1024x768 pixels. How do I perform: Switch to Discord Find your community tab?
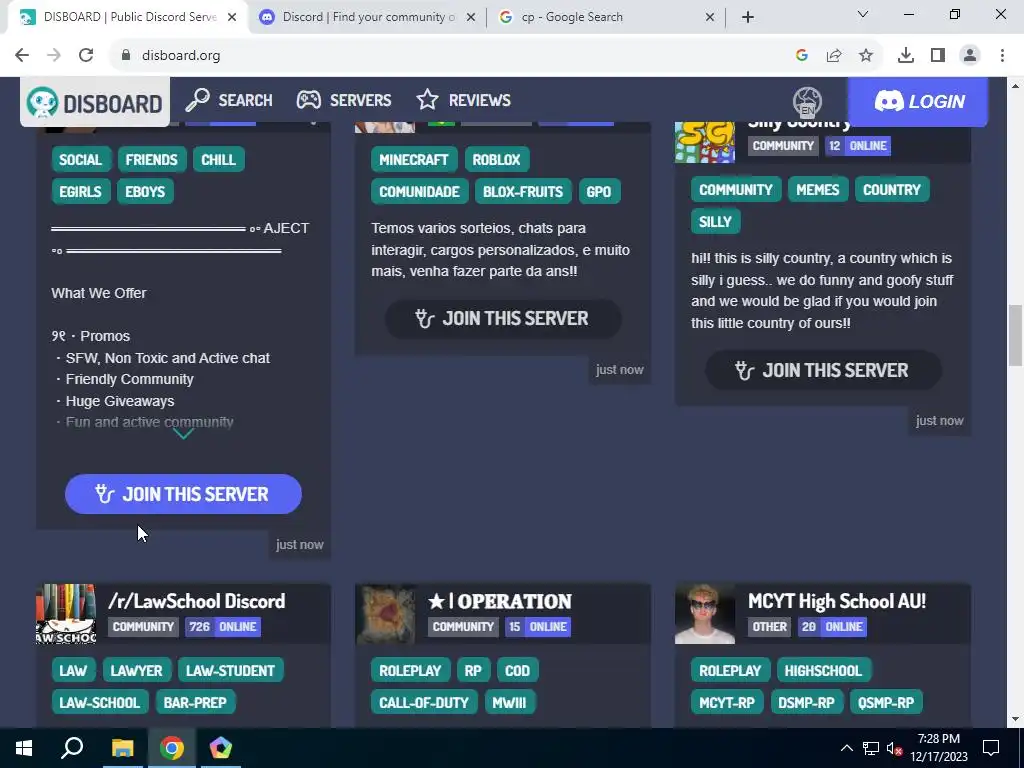(368, 17)
